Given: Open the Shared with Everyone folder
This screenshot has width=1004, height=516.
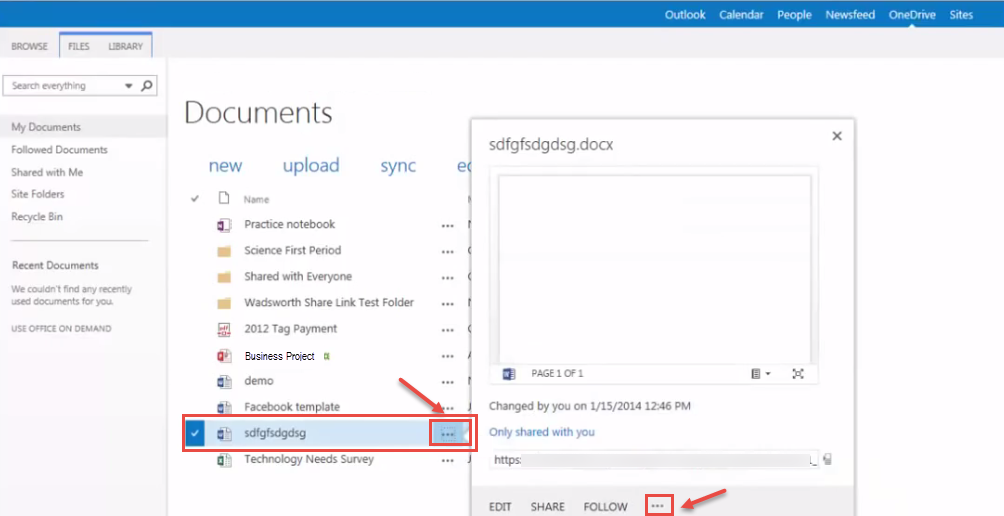Looking at the screenshot, I should (x=298, y=277).
